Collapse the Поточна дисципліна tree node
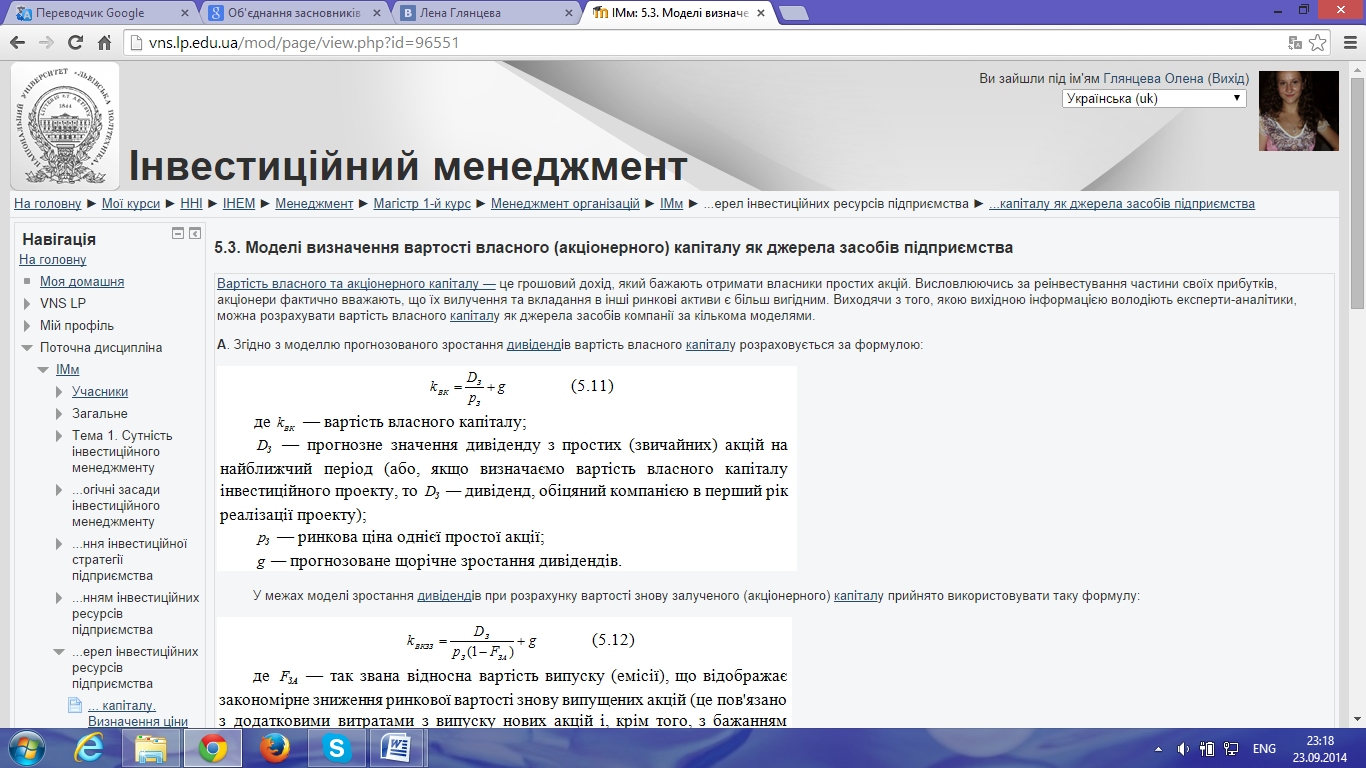The image size is (1366, 768). tap(28, 348)
